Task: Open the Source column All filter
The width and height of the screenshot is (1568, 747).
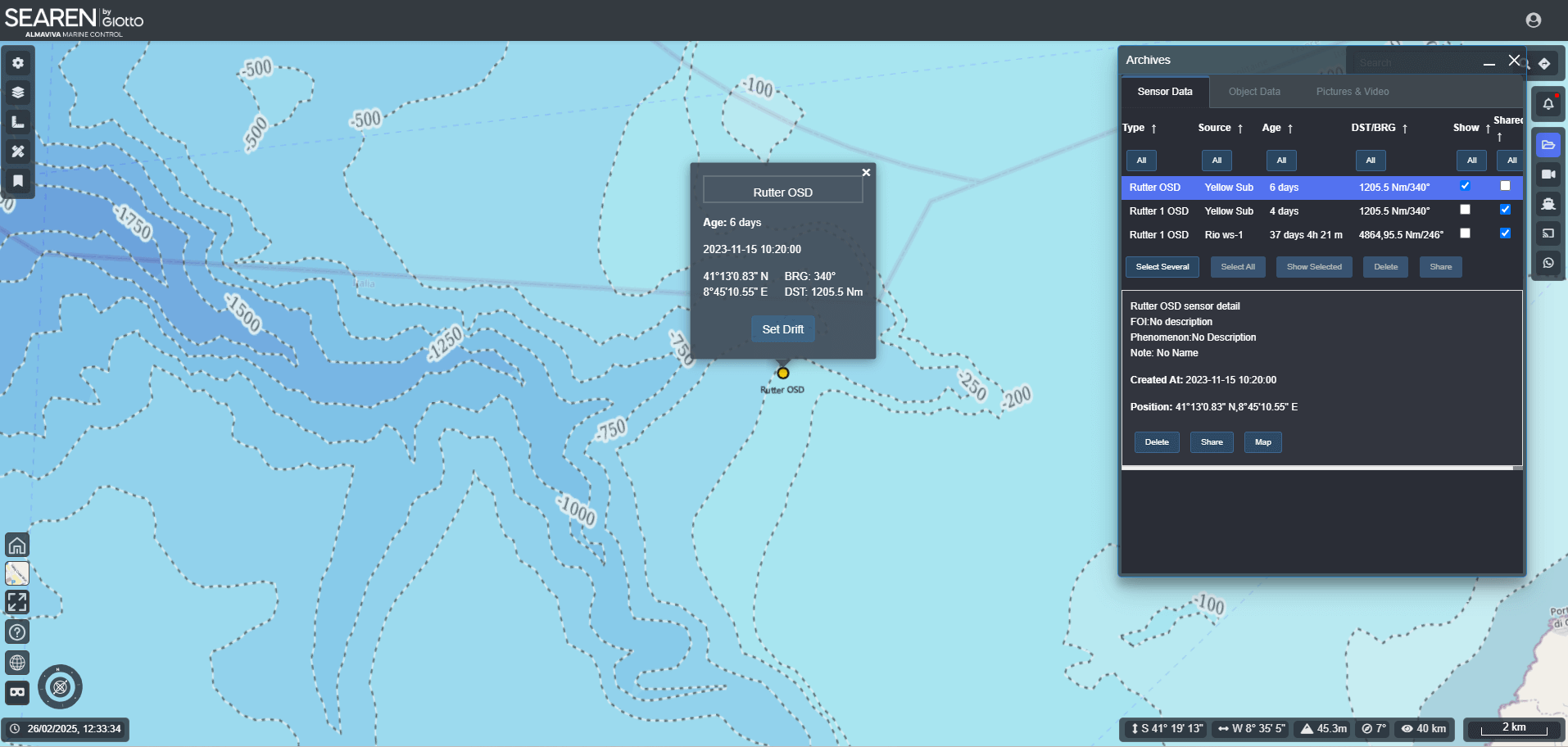Action: (1217, 161)
